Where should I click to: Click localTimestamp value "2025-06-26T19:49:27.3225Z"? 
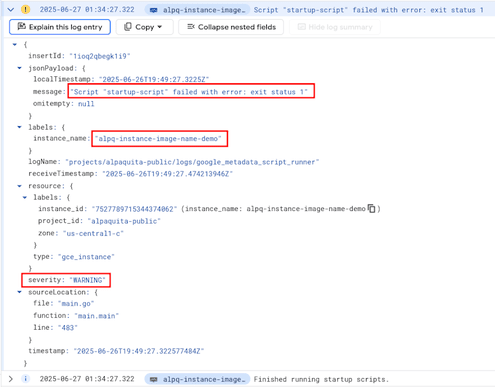tap(154, 79)
